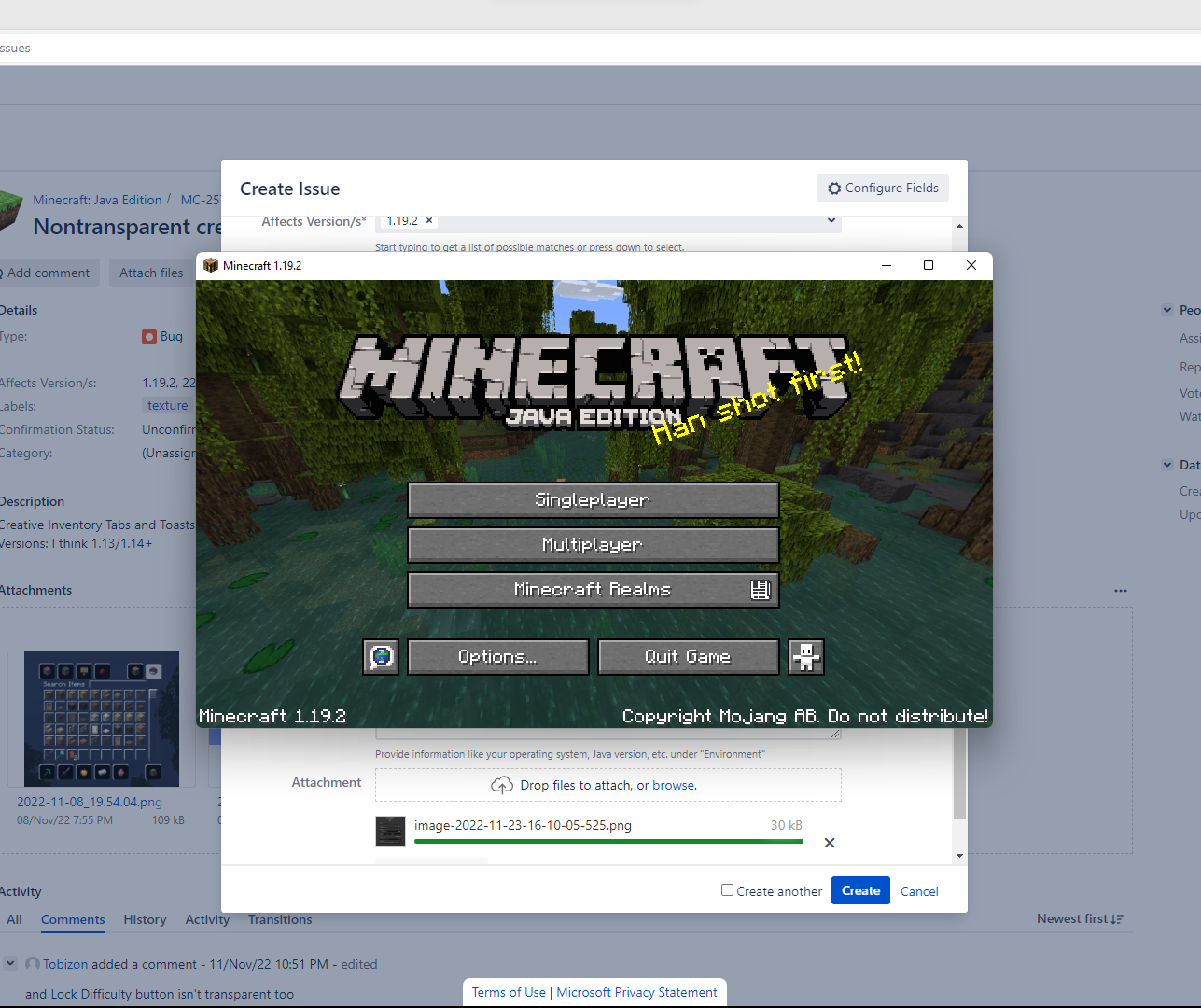This screenshot has width=1201, height=1008.
Task: Click the Affects Version input field
Action: point(608,222)
